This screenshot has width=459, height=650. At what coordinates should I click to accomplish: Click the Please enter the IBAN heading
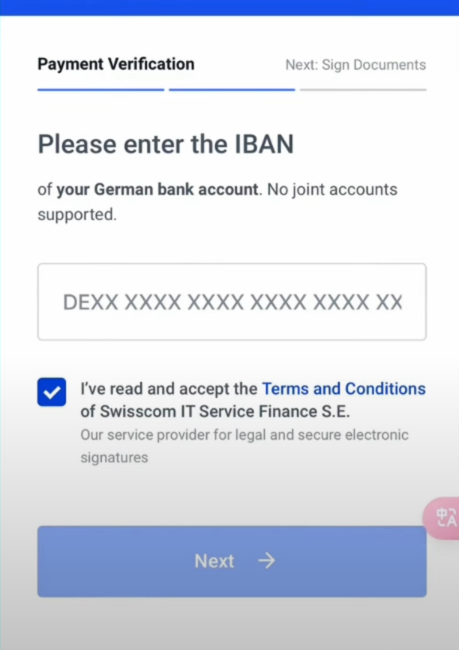coord(166,144)
